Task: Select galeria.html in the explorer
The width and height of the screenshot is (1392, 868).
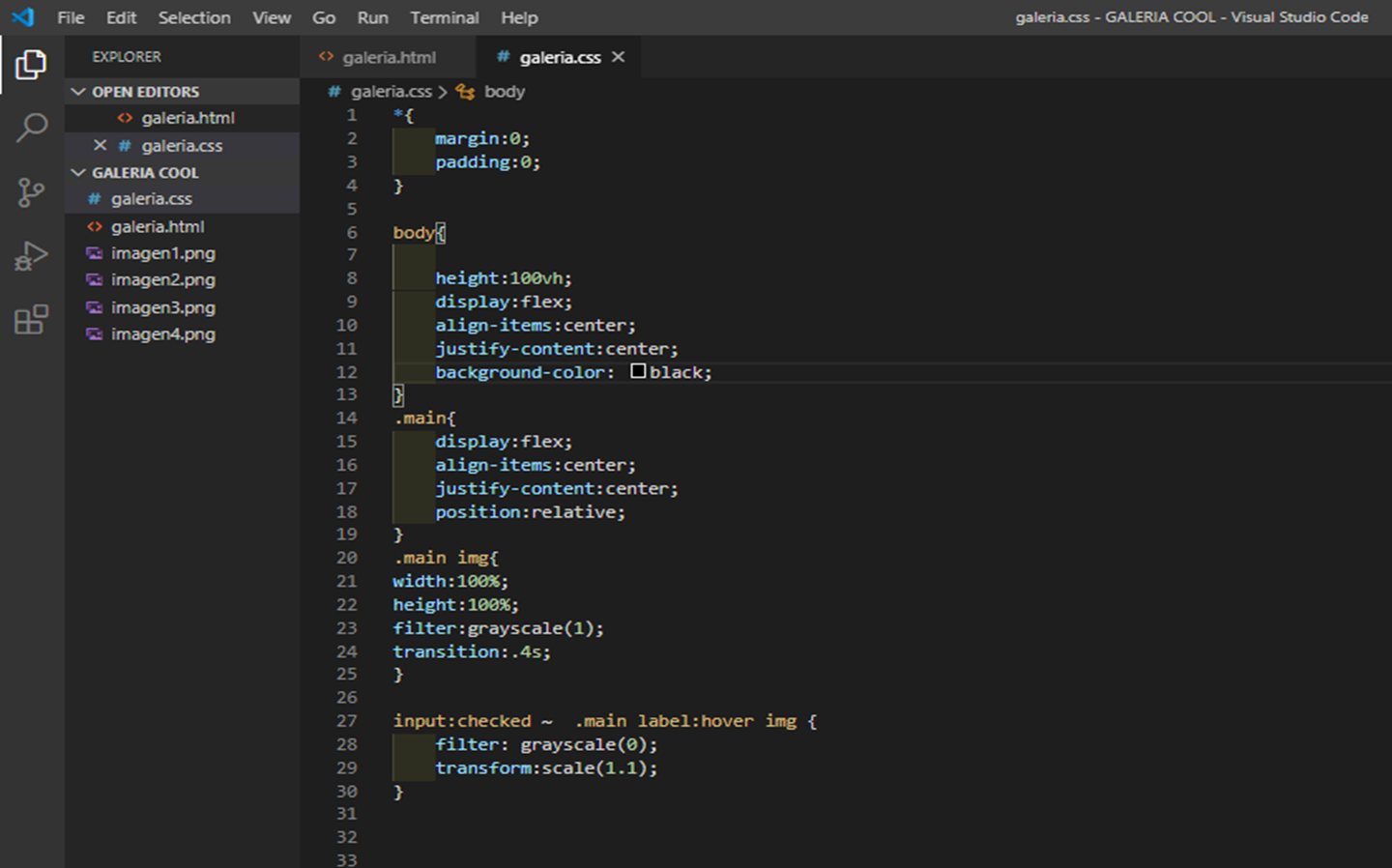Action: click(159, 226)
